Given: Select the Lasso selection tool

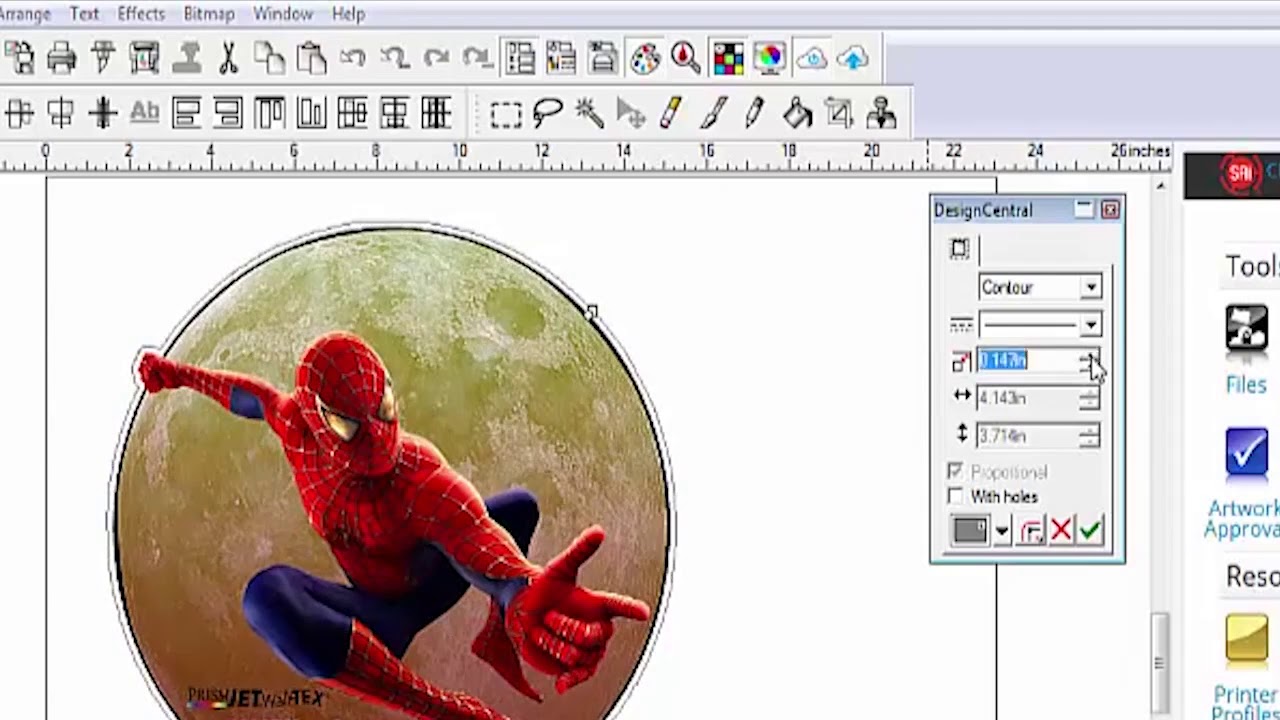Looking at the screenshot, I should [547, 114].
